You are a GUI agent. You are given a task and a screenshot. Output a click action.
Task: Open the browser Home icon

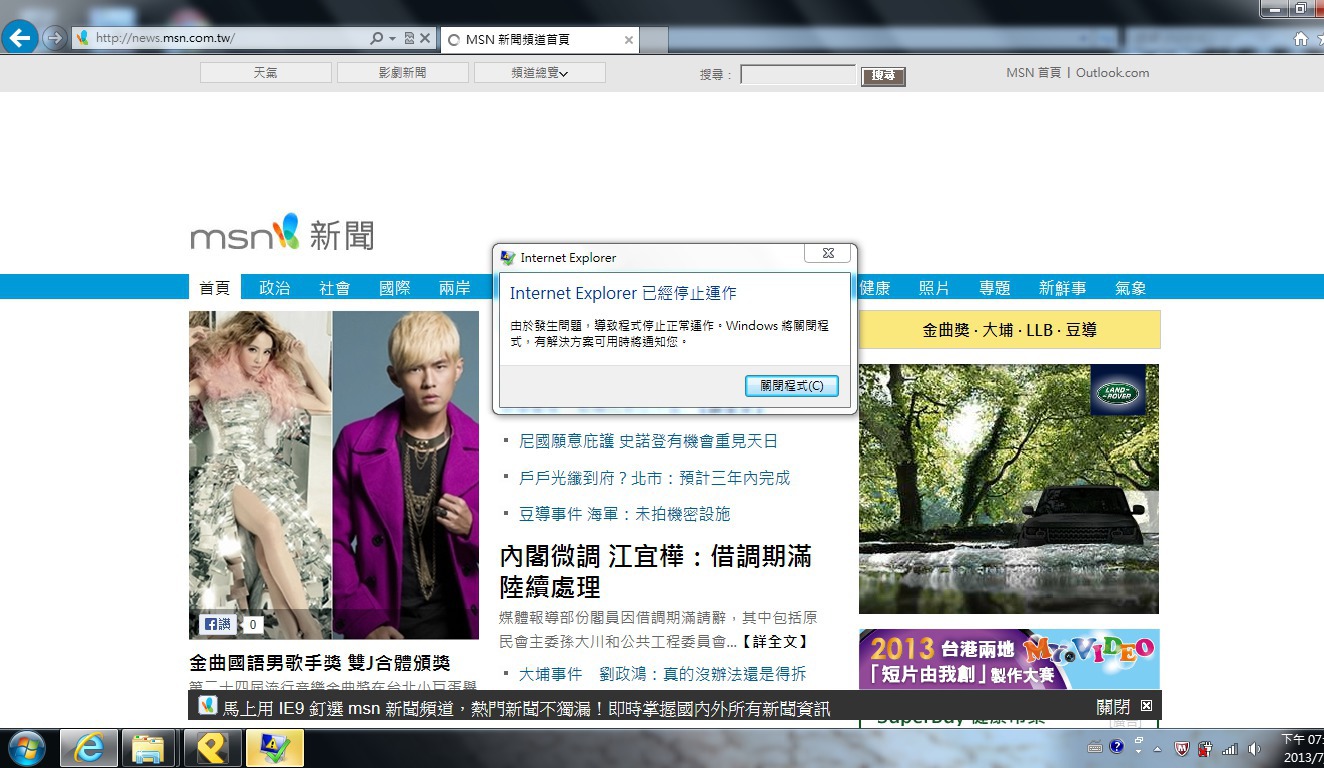coord(1301,39)
